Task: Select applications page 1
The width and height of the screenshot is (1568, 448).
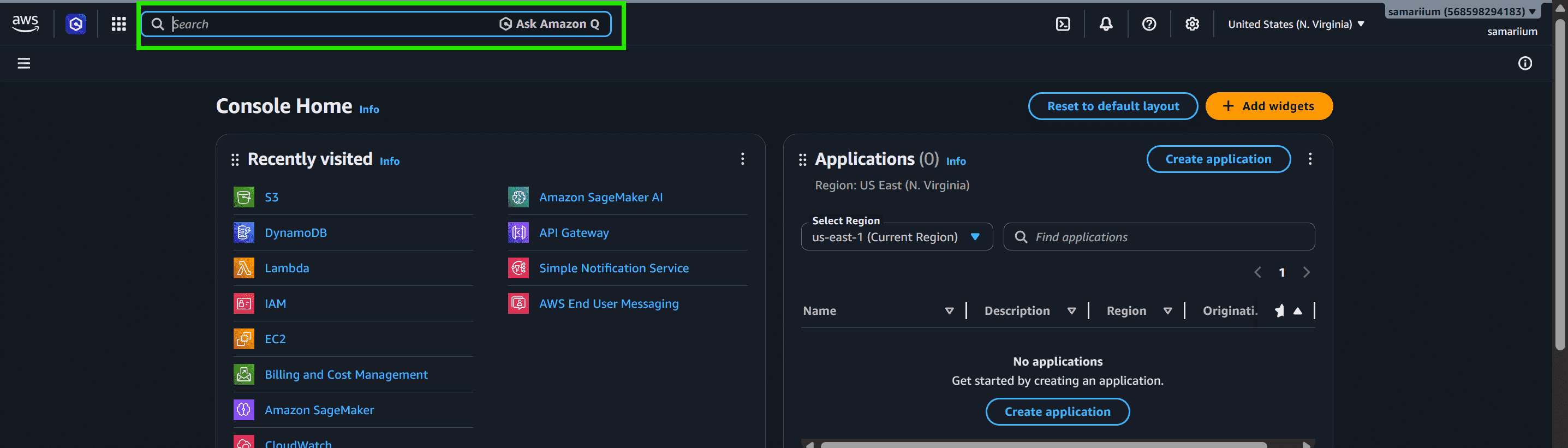Action: click(1282, 273)
